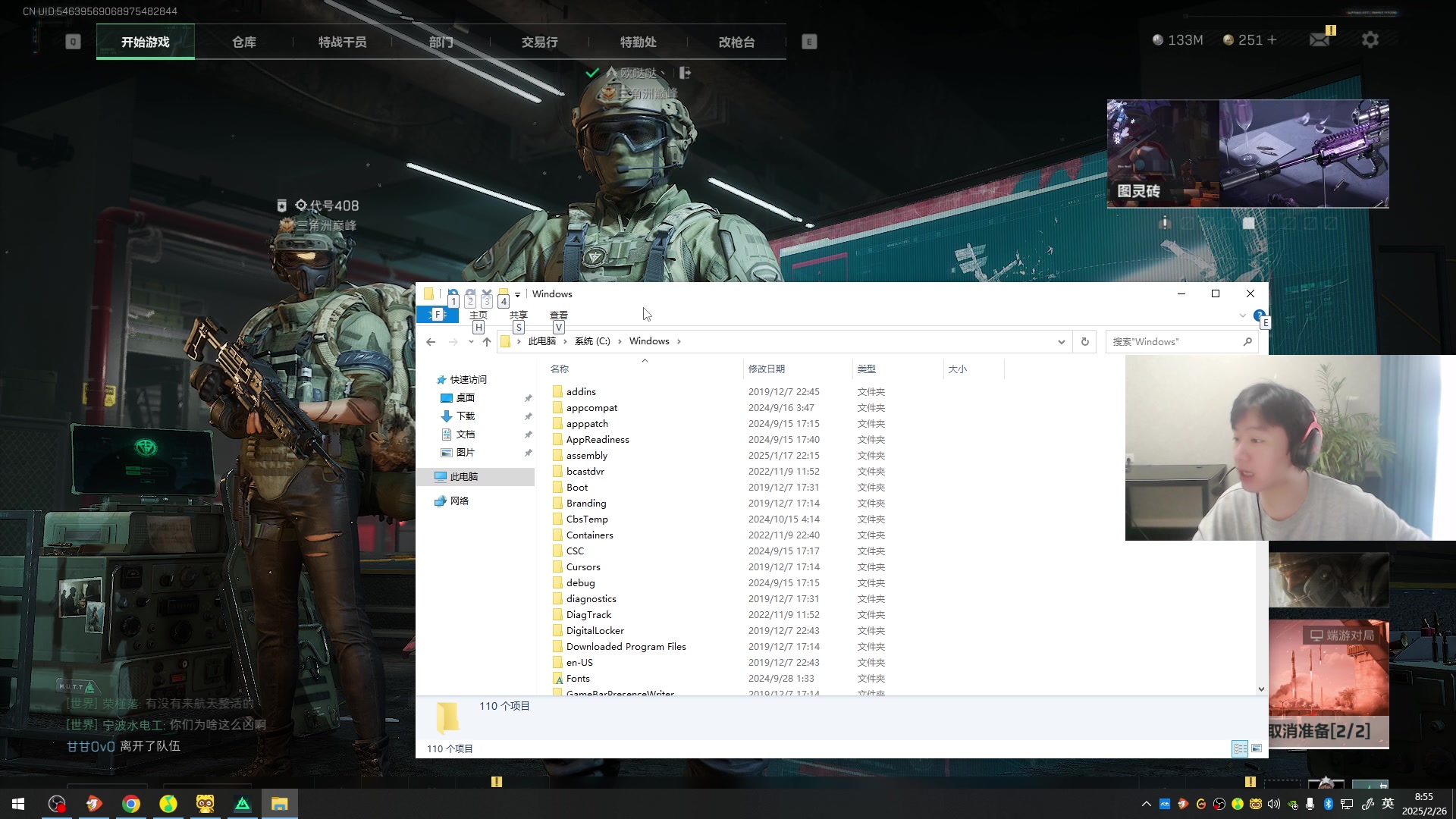Click the leave squad exit icon beside 欧哒哒
The height and width of the screenshot is (819, 1456).
point(686,73)
